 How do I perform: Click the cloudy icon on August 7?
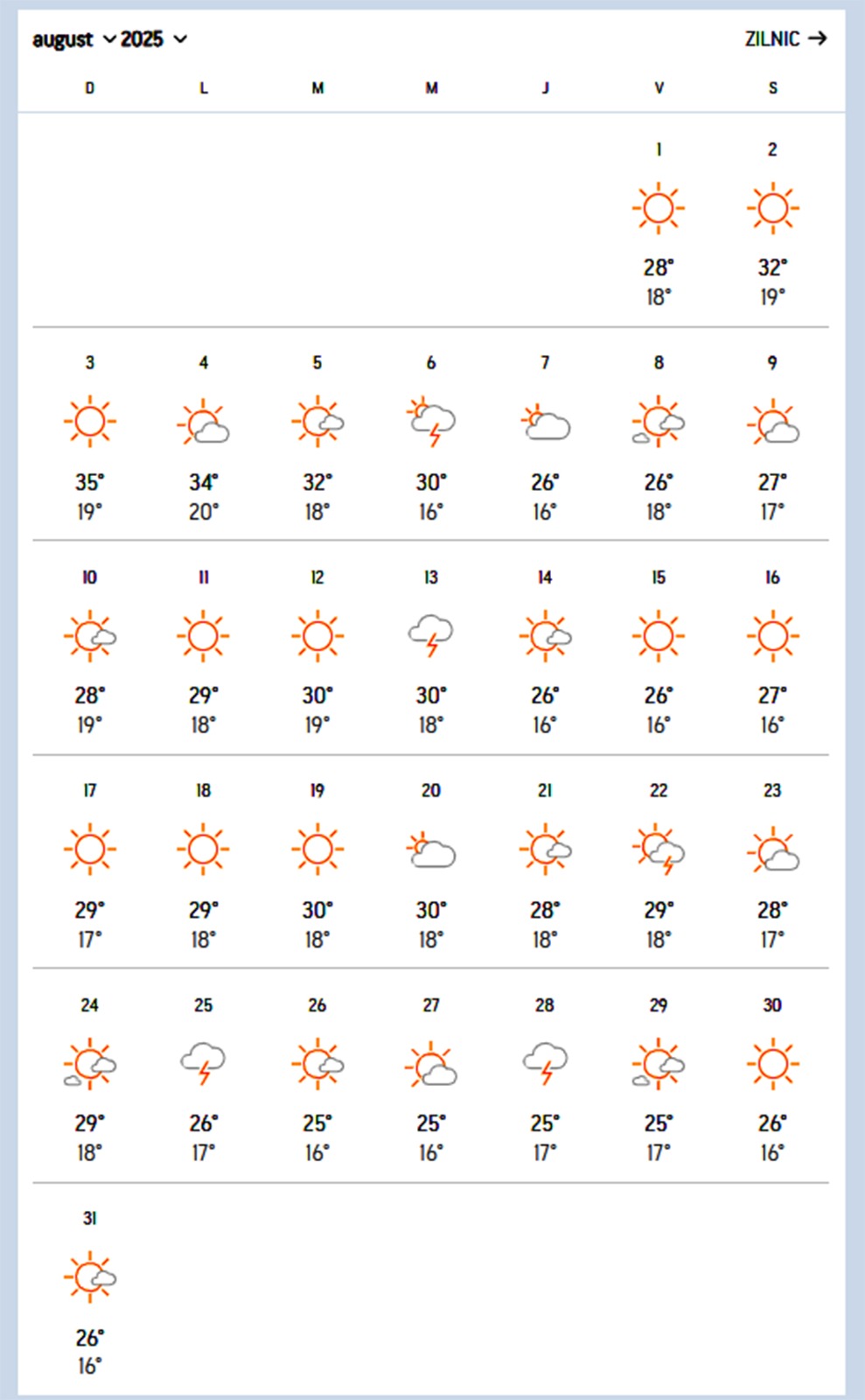tap(545, 423)
